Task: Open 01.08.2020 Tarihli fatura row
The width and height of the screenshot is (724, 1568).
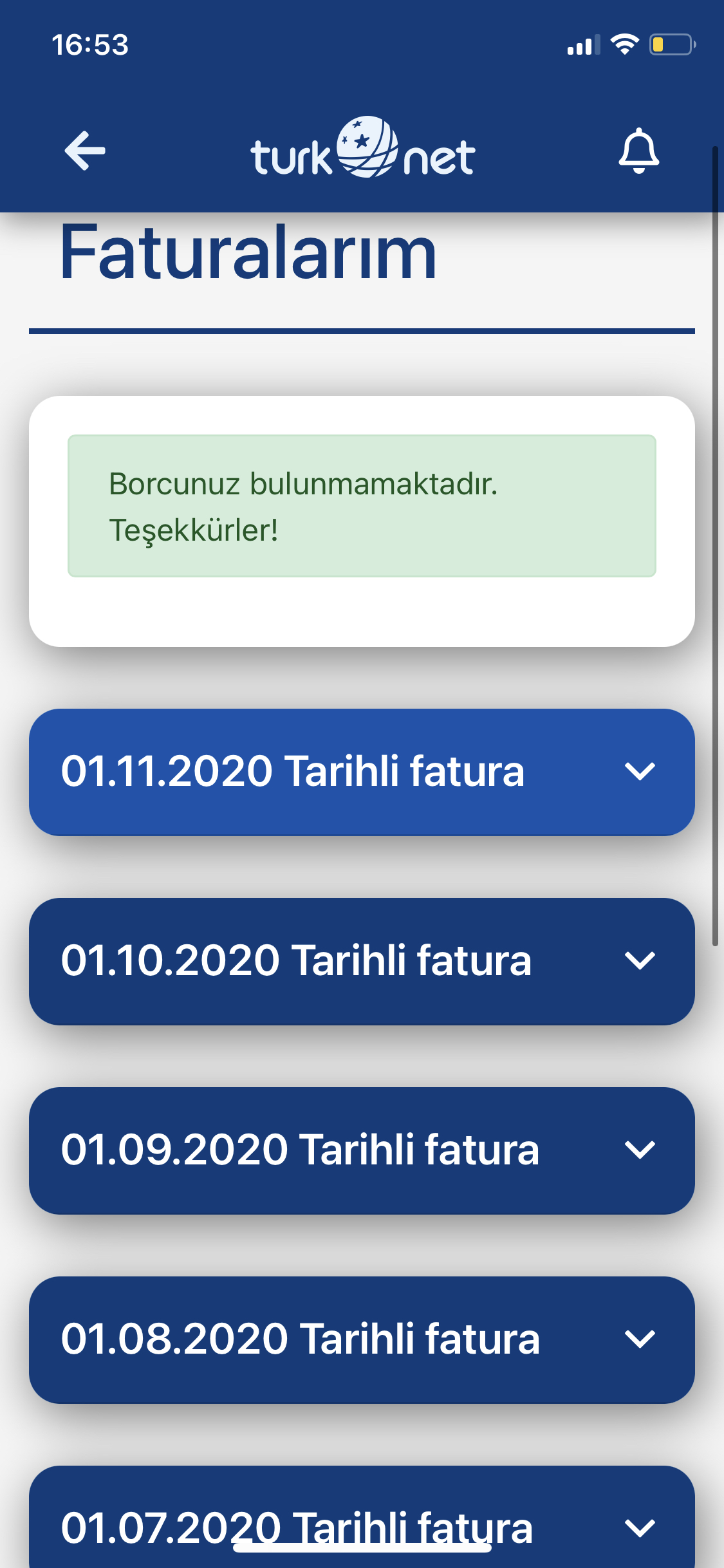Action: point(362,1340)
